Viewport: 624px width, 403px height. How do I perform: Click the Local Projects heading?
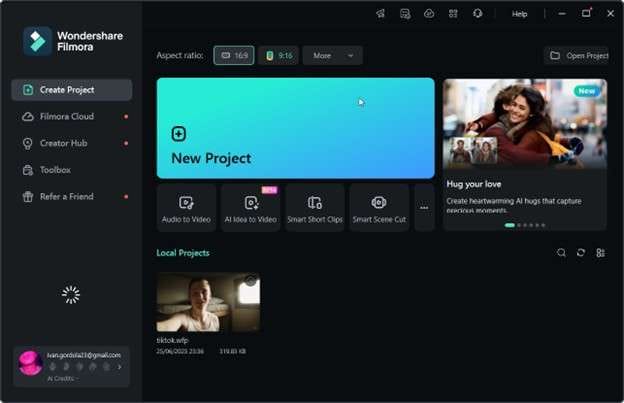click(183, 253)
